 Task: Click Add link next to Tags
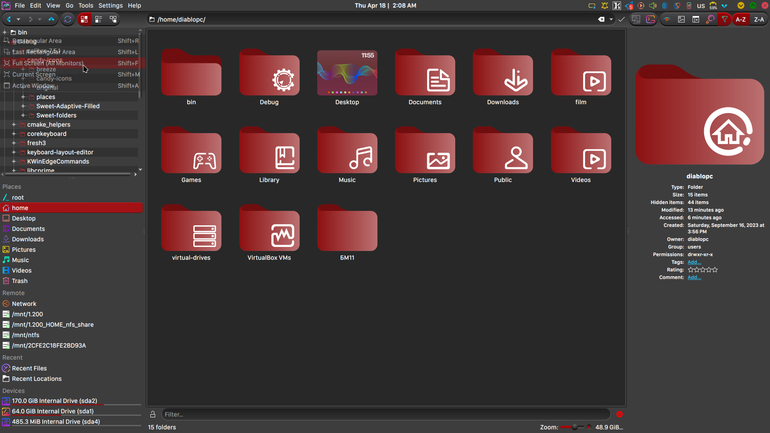[694, 262]
